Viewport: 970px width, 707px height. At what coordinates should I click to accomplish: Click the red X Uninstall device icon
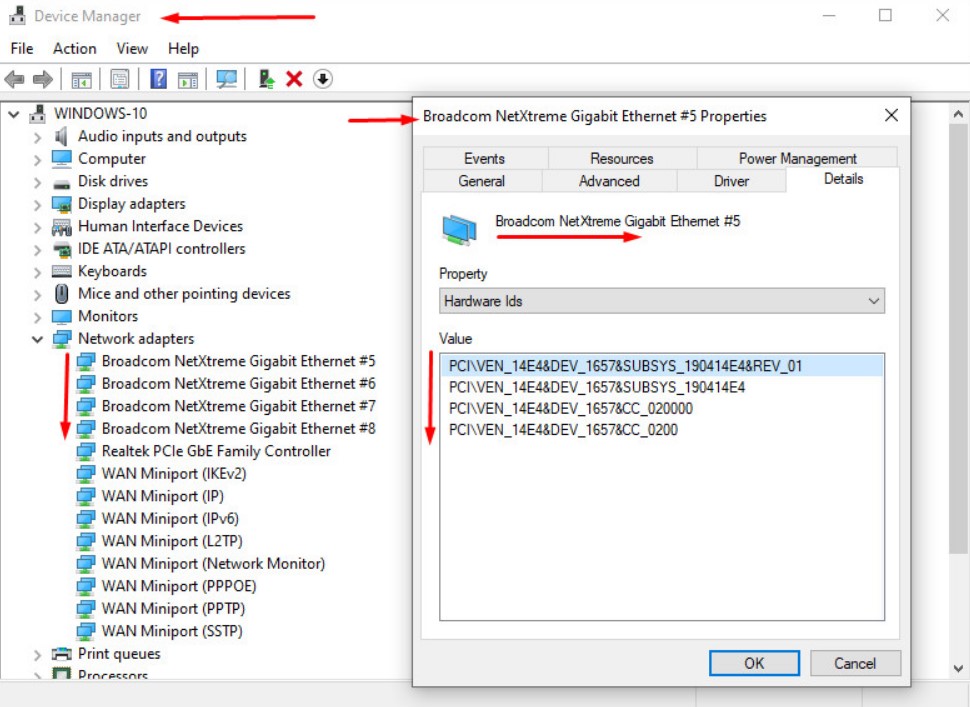[x=294, y=79]
